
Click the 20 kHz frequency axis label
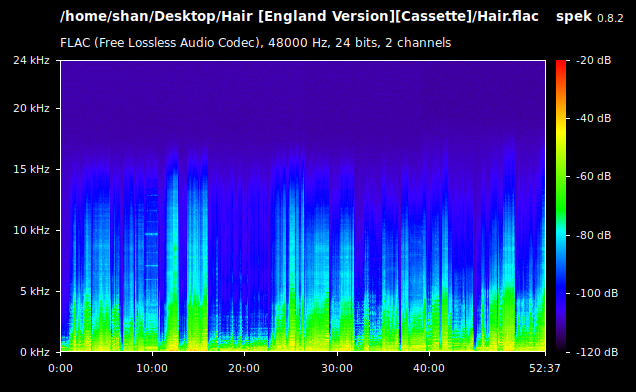(x=31, y=108)
